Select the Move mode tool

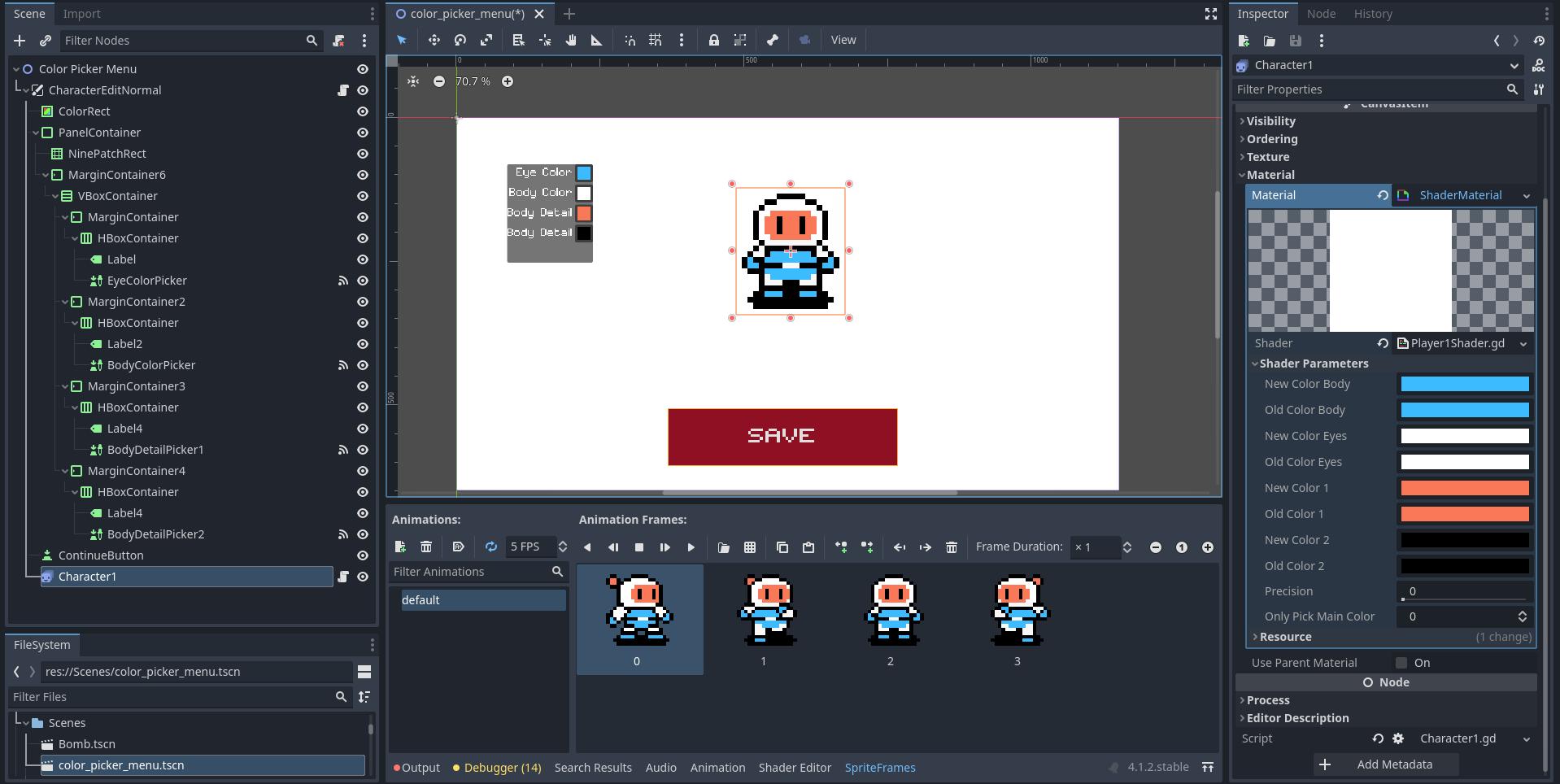pyautogui.click(x=434, y=39)
